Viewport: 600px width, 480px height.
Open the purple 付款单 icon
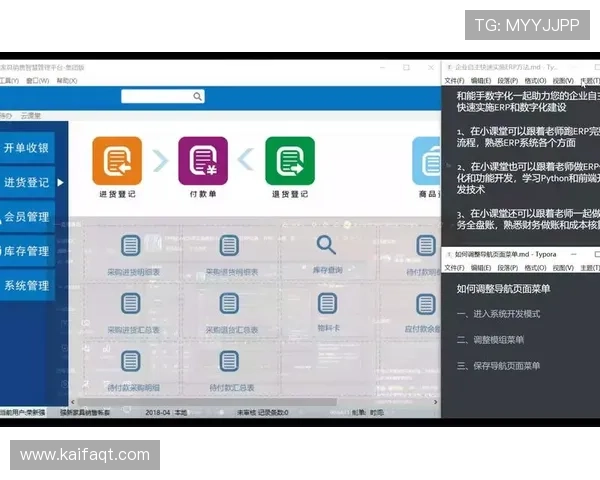pos(203,161)
